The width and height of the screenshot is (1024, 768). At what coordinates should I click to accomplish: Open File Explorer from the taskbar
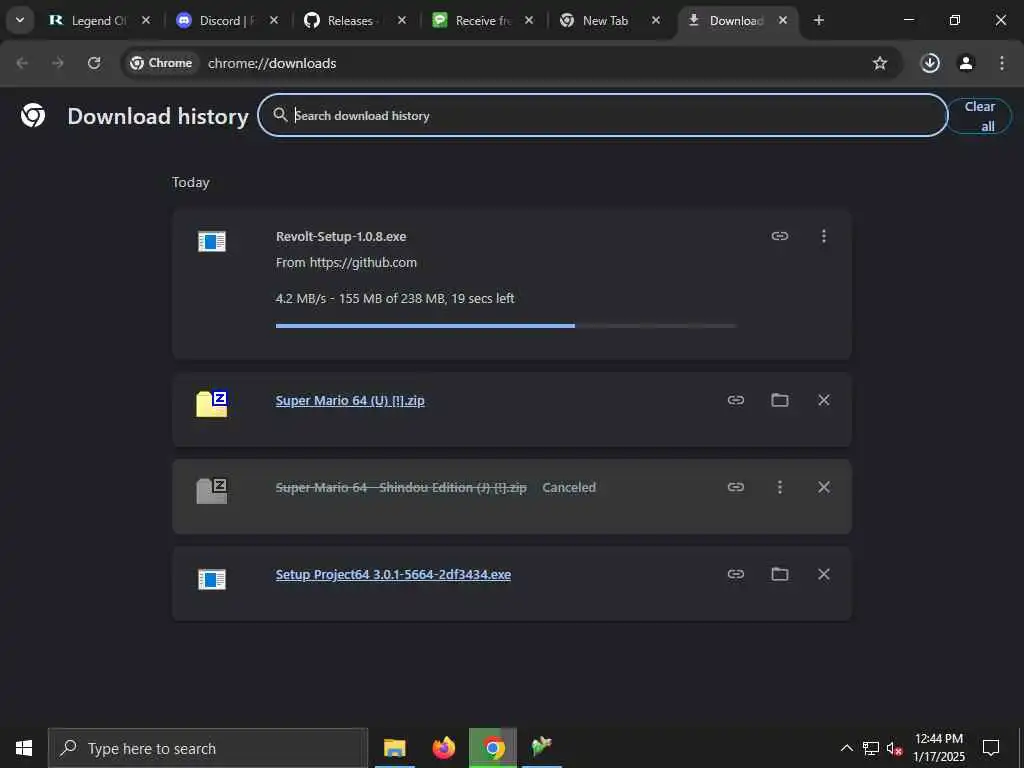click(x=394, y=747)
